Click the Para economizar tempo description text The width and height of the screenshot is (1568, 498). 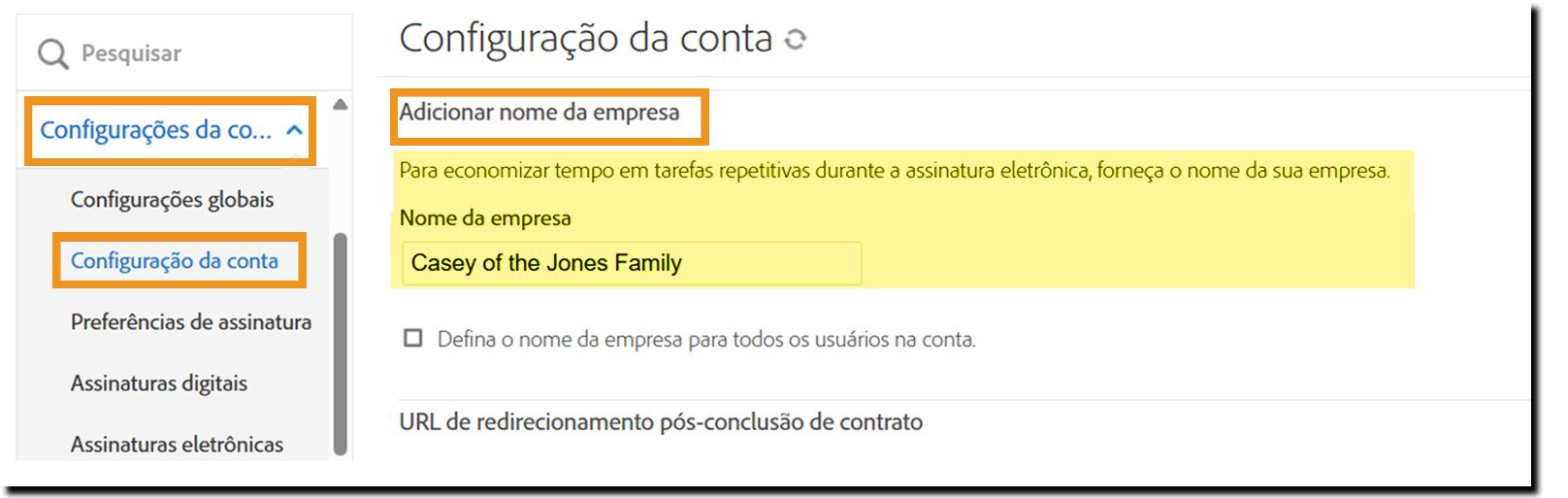point(894,171)
